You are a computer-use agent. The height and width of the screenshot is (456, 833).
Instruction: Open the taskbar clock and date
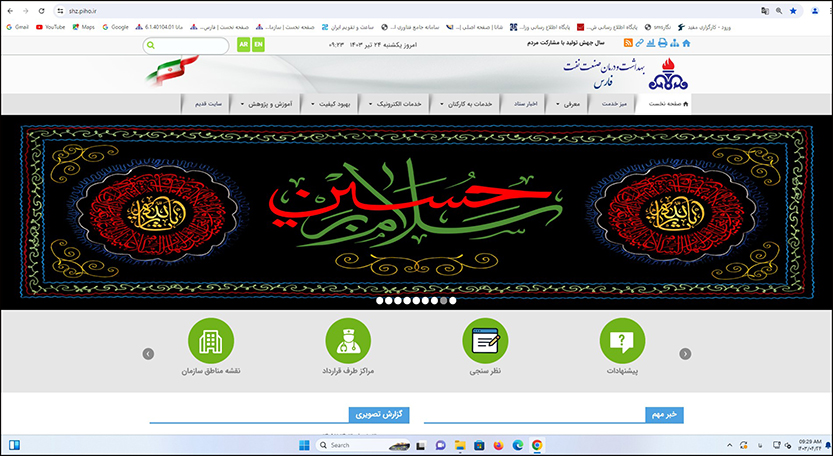[x=810, y=445]
